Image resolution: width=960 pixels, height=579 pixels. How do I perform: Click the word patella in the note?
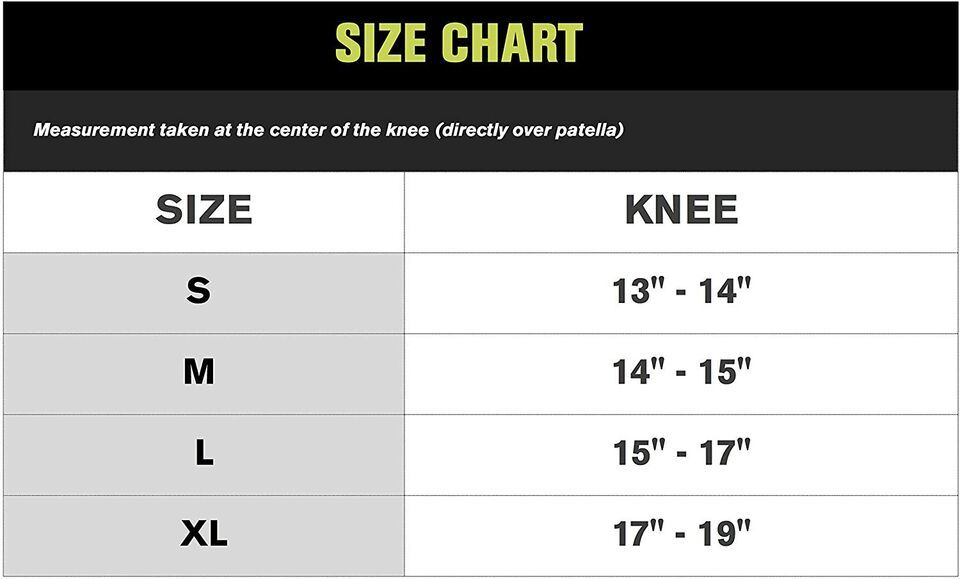[x=587, y=130]
